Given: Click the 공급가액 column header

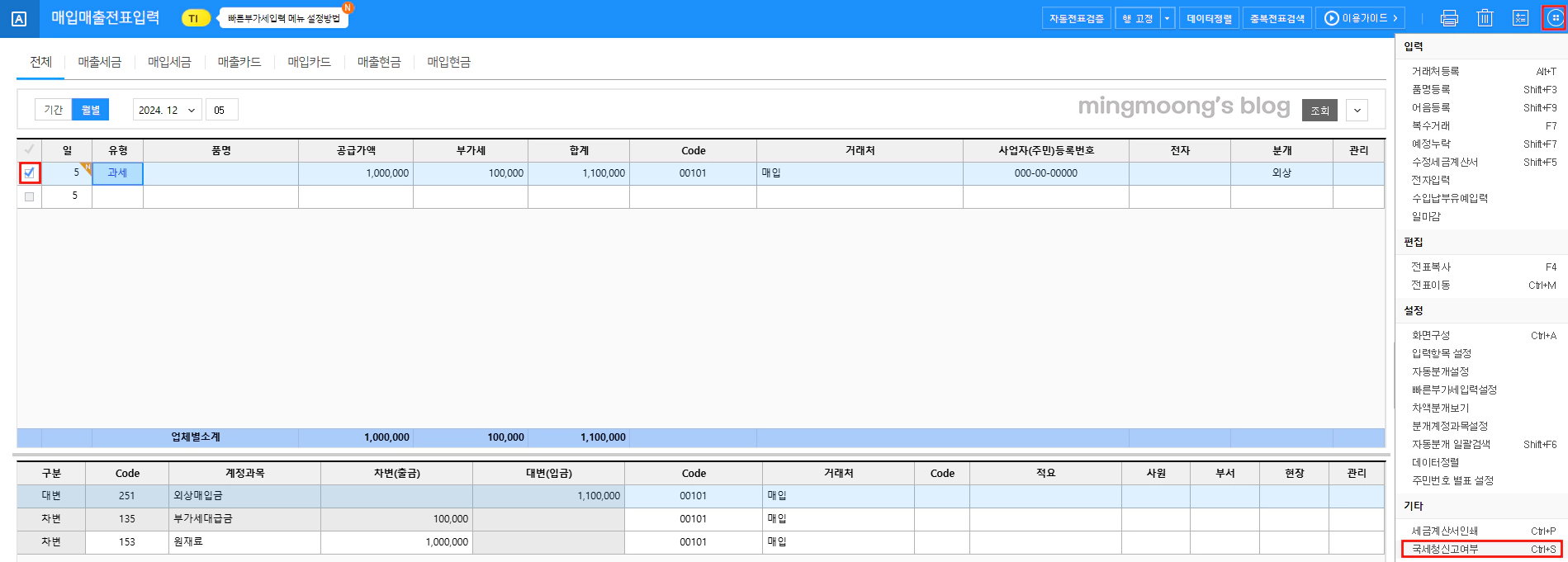Looking at the screenshot, I should pyautogui.click(x=356, y=150).
